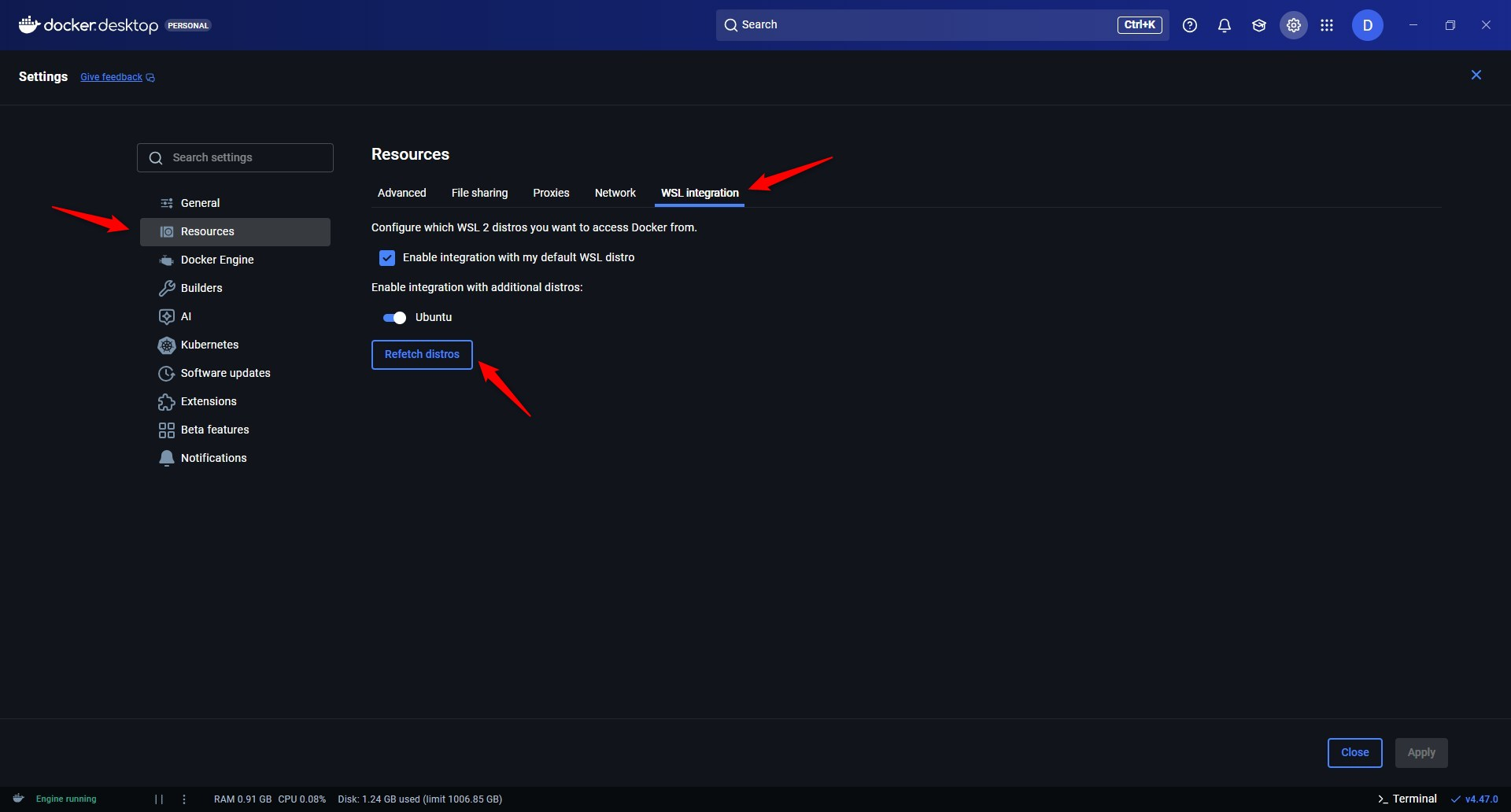The image size is (1511, 812).
Task: Click the Beta features grid icon
Action: [167, 430]
